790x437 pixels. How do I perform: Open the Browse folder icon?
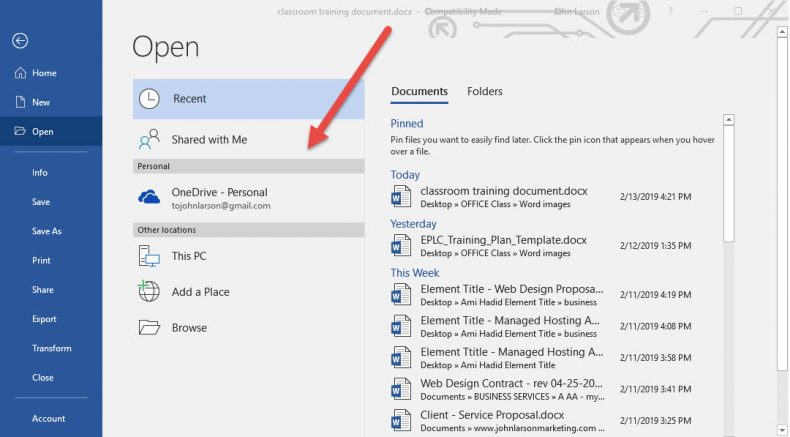[x=149, y=328]
